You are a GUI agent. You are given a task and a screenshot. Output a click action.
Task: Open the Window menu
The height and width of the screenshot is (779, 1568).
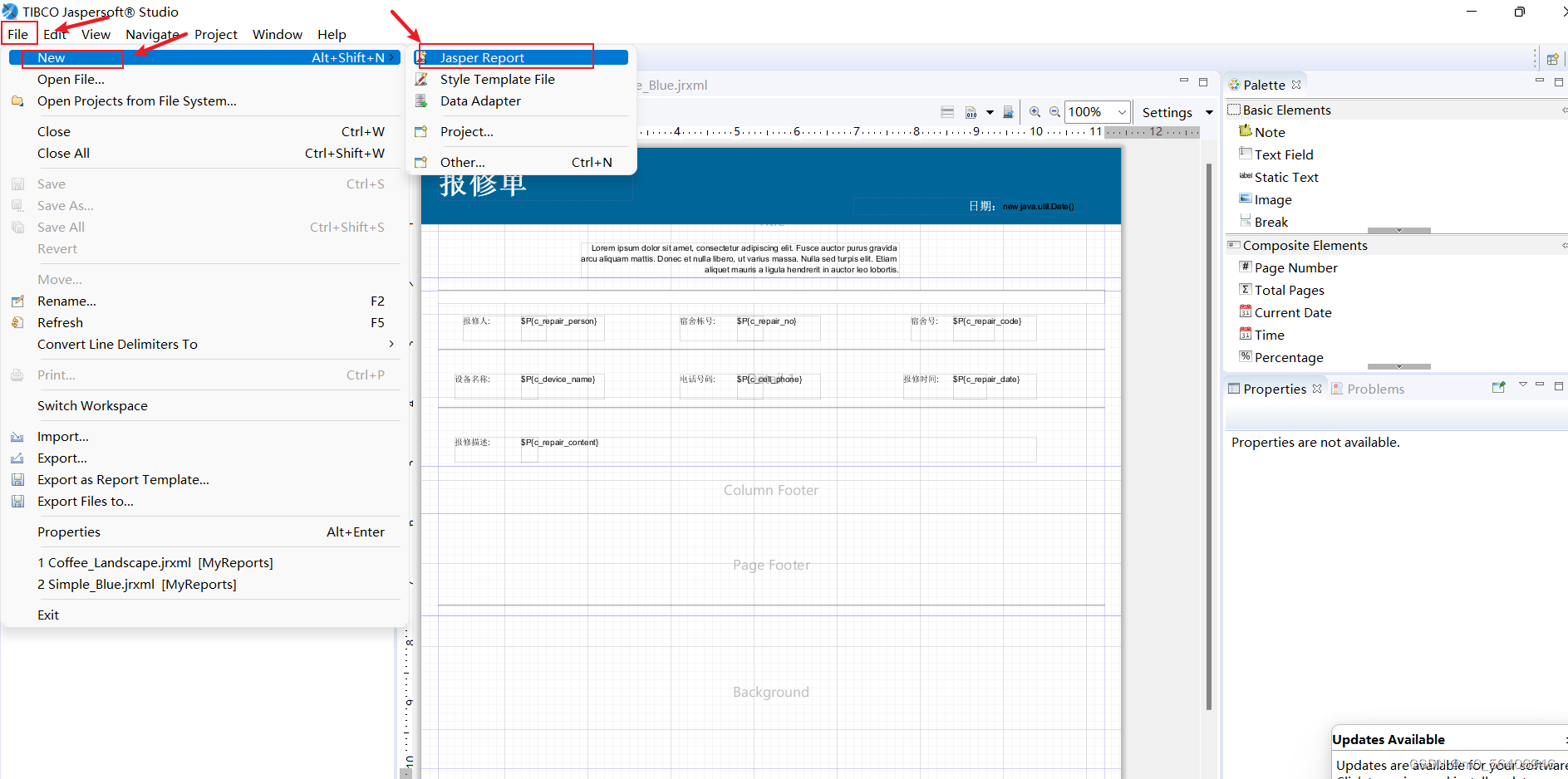point(277,34)
